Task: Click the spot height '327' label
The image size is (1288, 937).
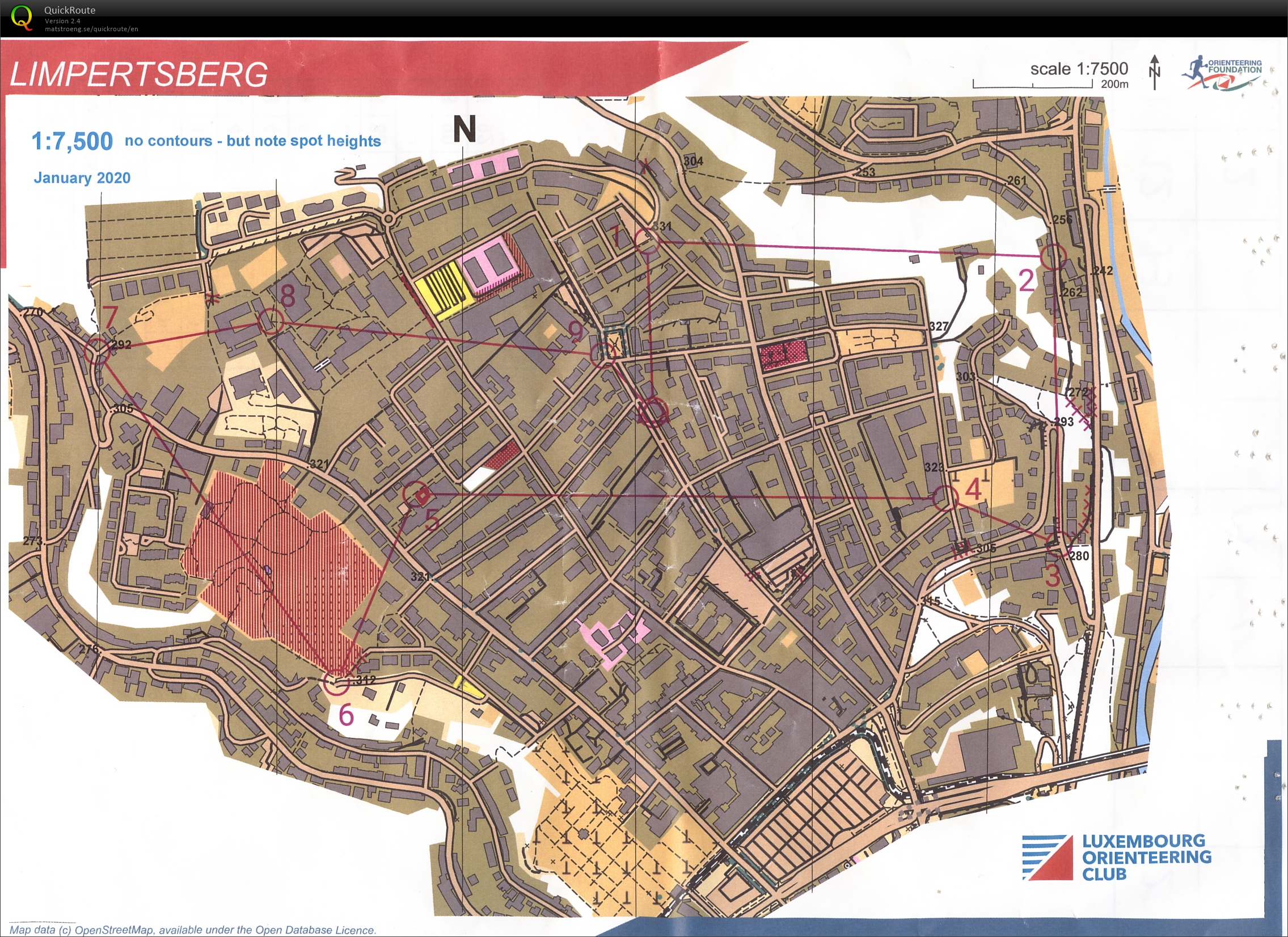Action: coord(938,326)
